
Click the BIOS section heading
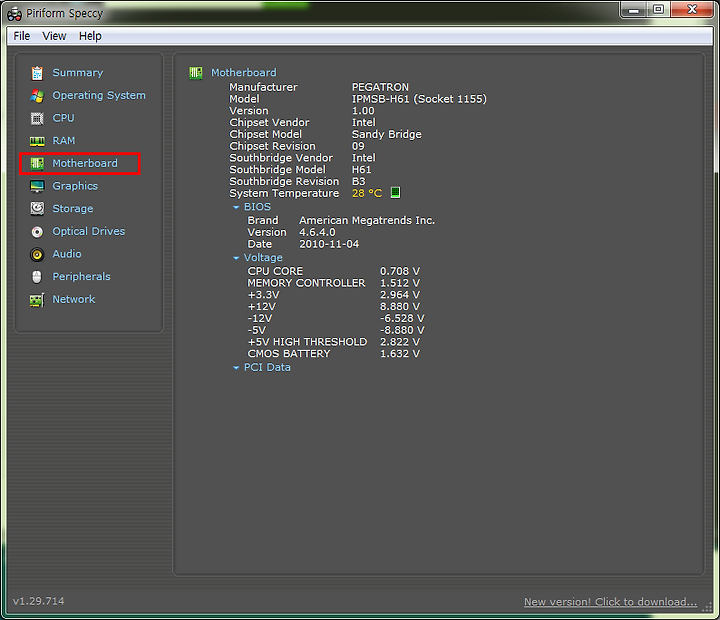(257, 207)
